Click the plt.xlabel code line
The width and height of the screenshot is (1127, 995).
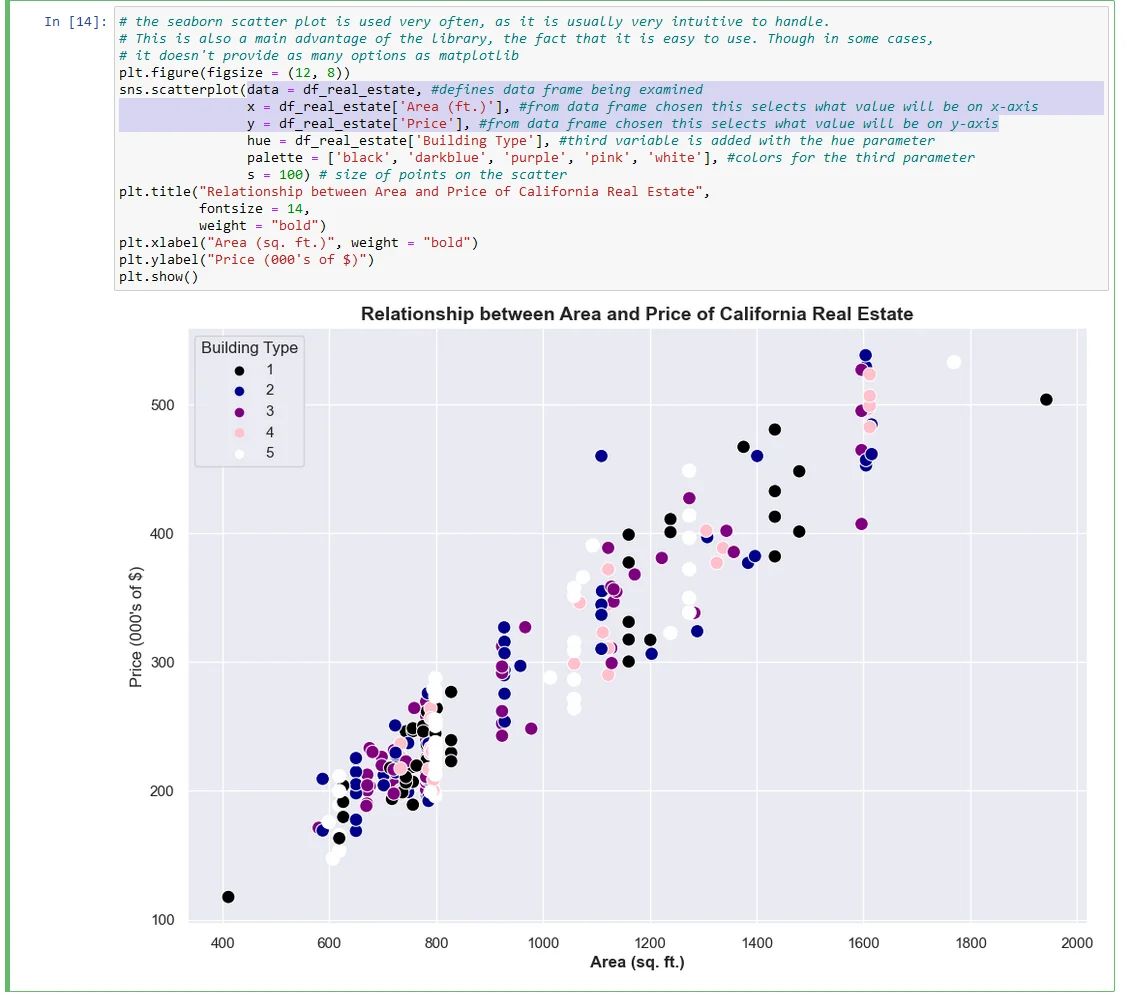tap(298, 243)
